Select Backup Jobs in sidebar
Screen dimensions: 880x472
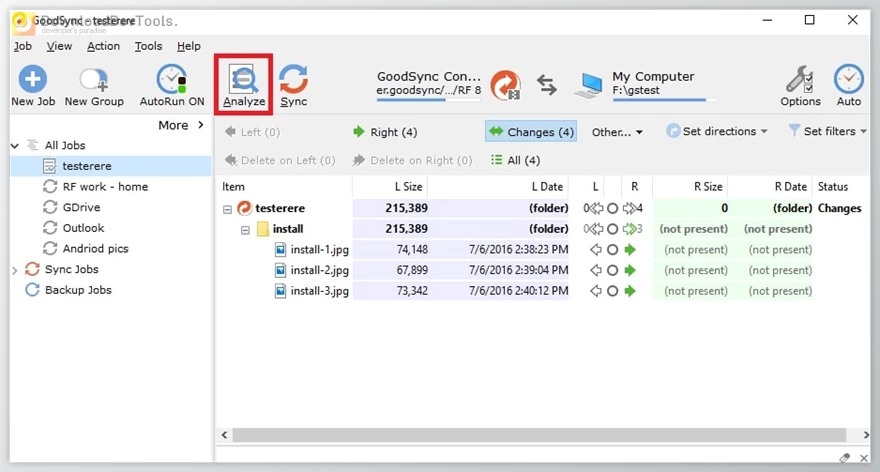78,290
